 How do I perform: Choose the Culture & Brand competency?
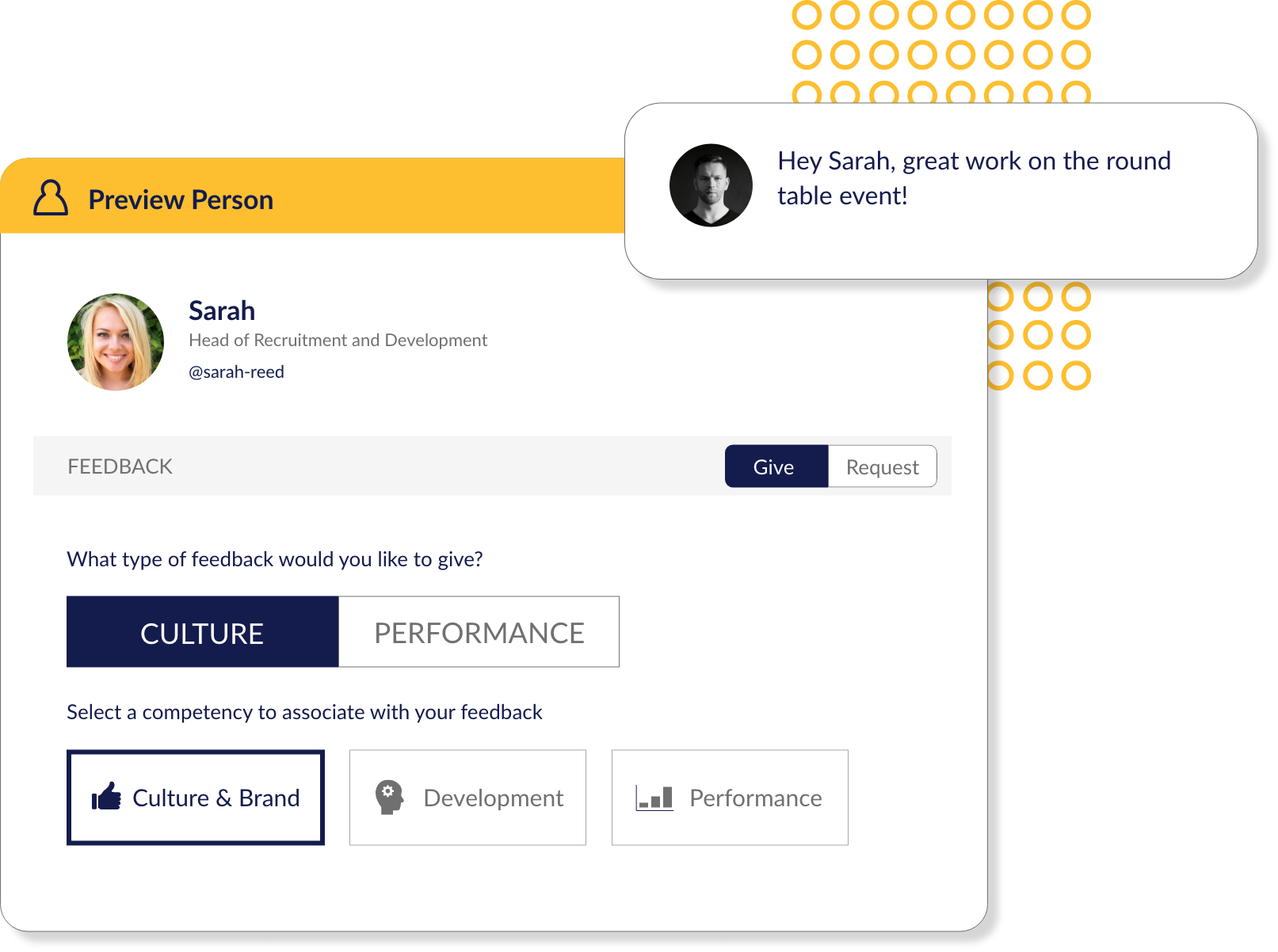click(x=196, y=798)
